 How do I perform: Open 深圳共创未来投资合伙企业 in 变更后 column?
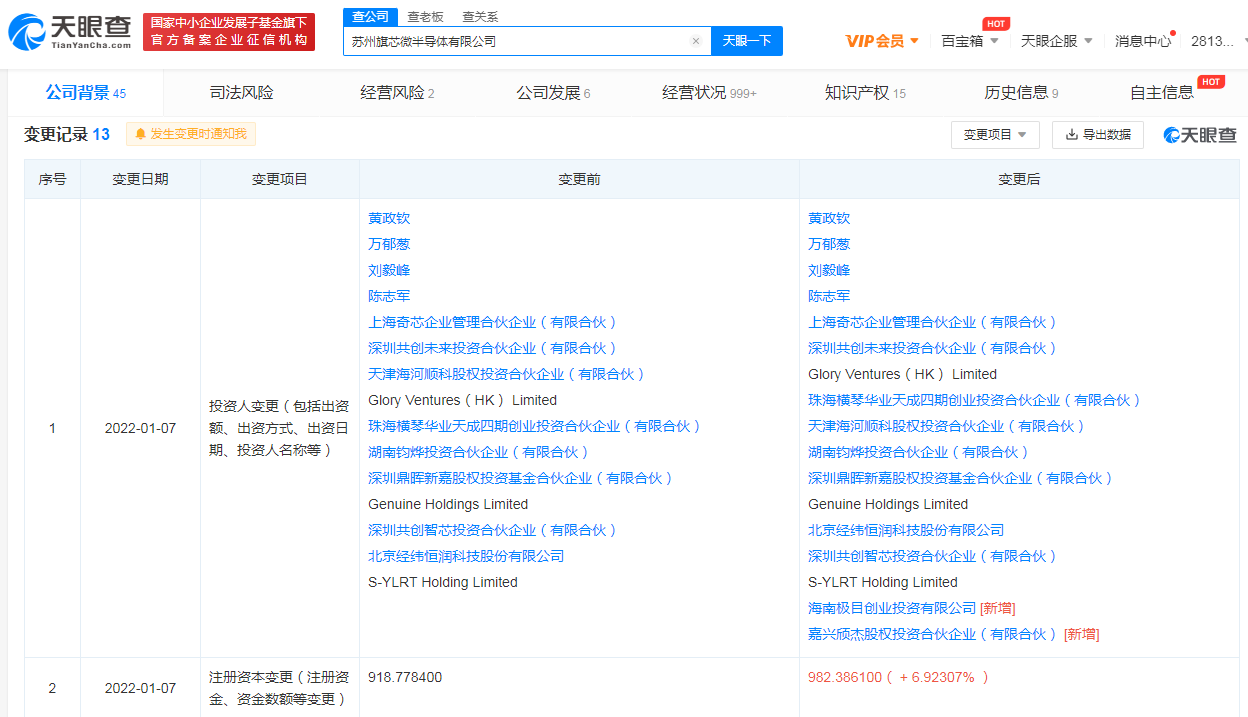point(933,348)
